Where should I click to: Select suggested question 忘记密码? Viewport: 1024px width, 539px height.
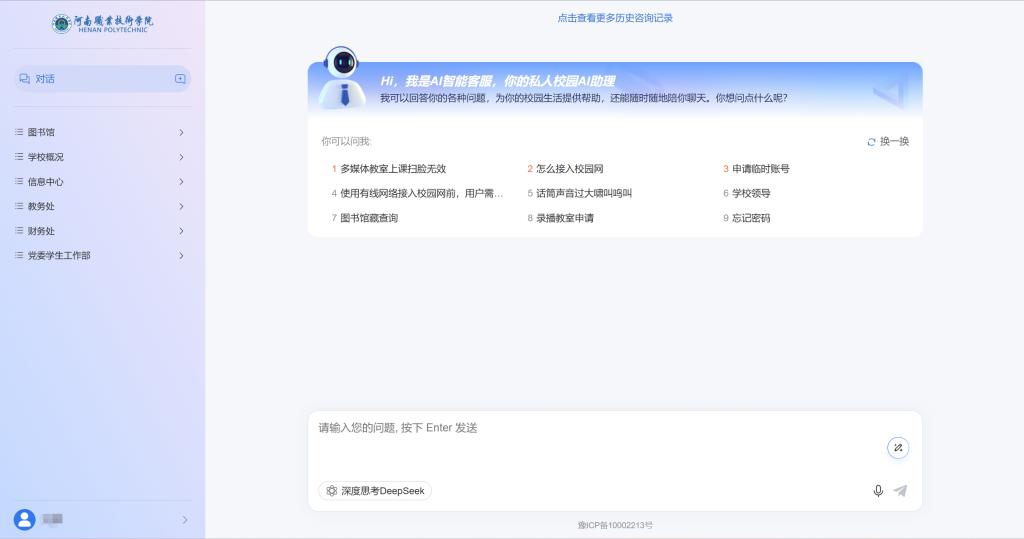coord(751,218)
